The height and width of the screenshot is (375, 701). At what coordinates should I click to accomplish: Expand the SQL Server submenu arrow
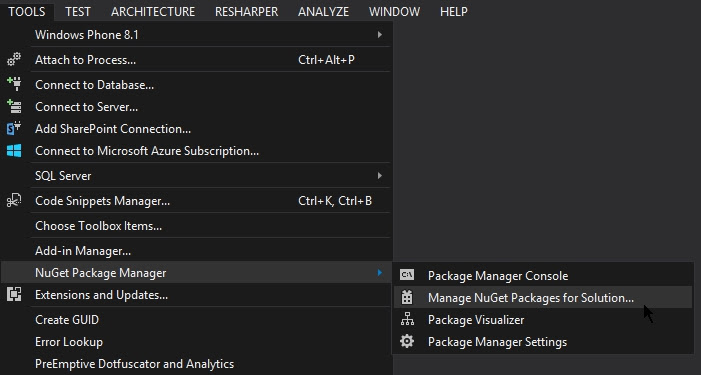380,176
